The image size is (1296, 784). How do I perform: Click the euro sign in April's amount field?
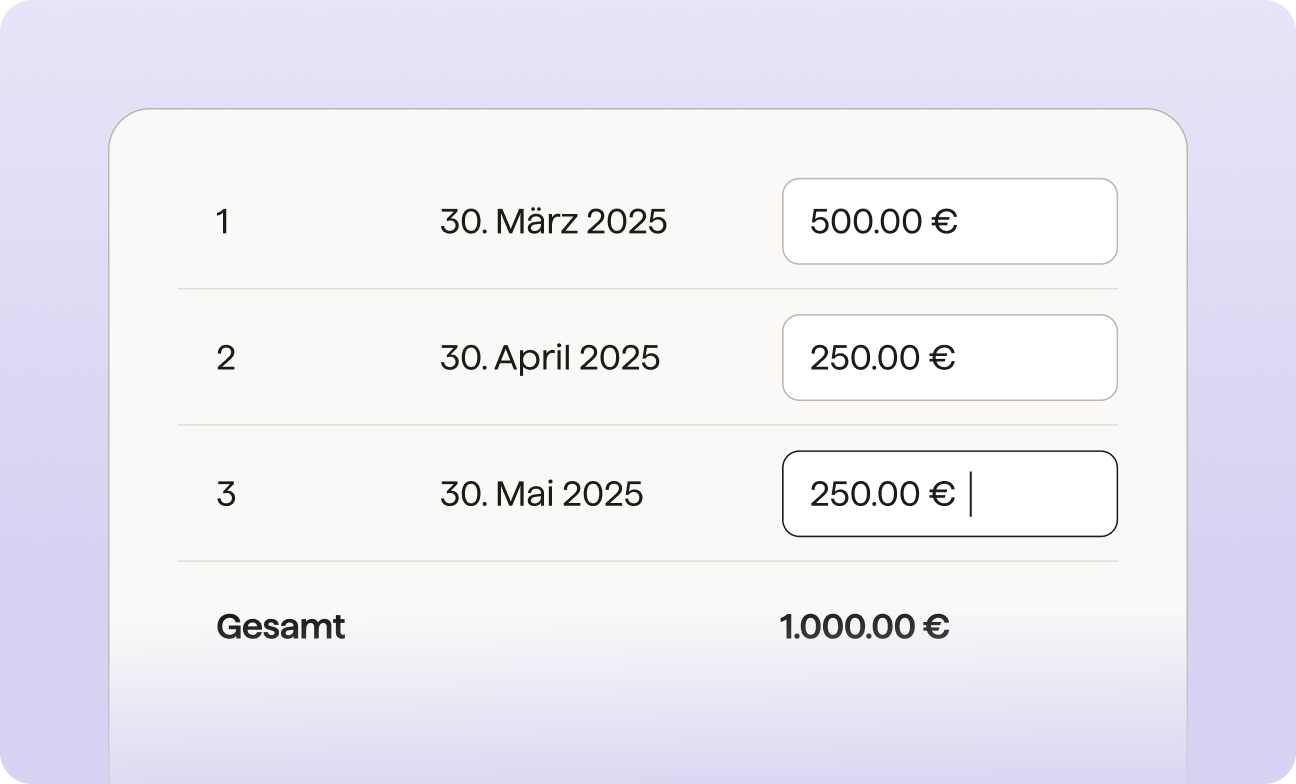coord(942,358)
